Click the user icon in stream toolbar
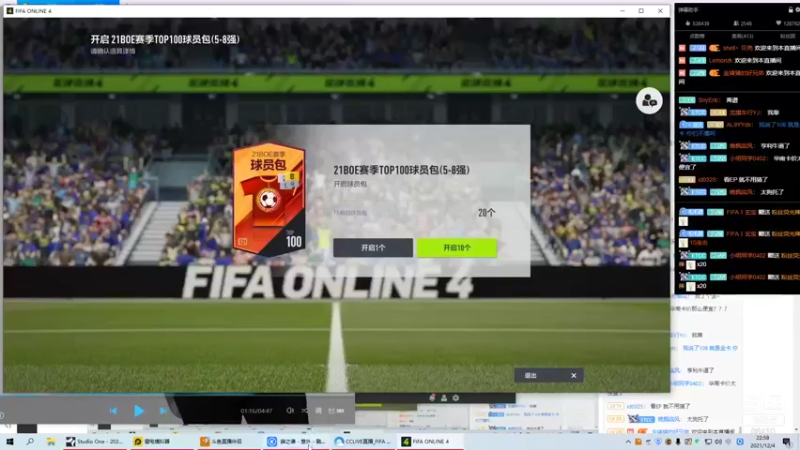Viewport: 800px width, 450px height. 444,398
